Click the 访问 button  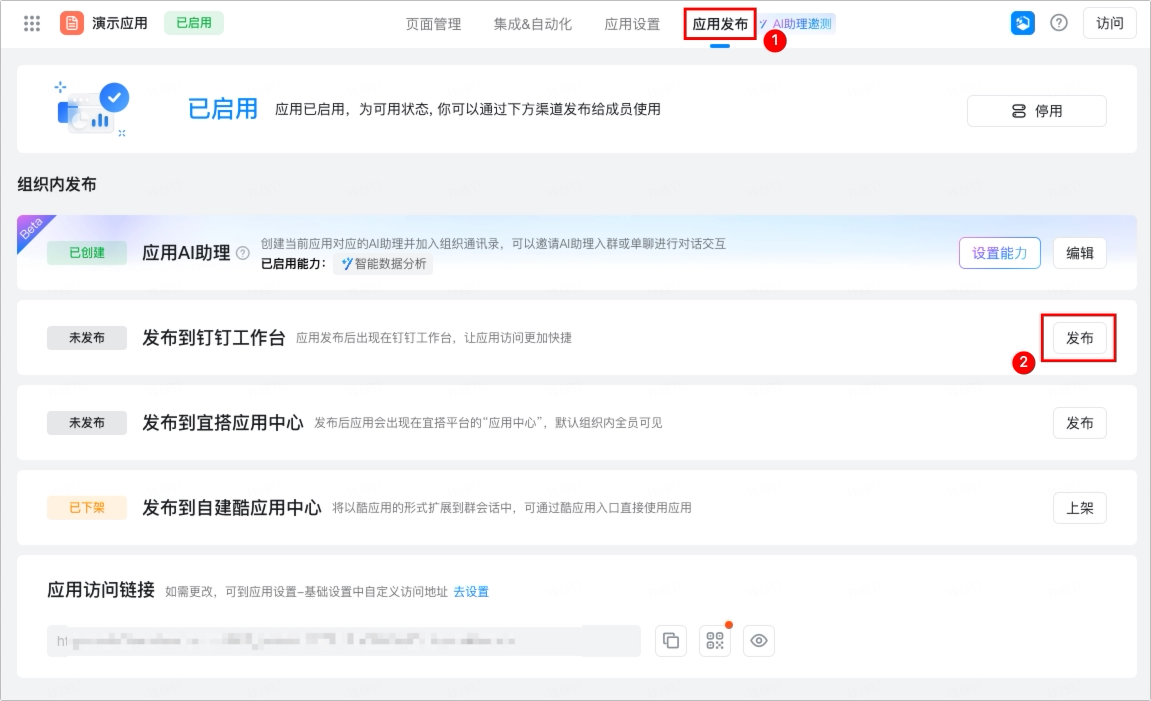[x=1109, y=23]
